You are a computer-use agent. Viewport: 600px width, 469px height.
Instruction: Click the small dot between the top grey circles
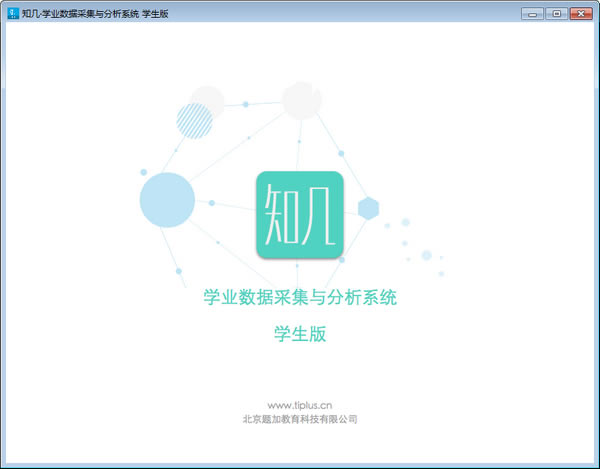(x=245, y=104)
